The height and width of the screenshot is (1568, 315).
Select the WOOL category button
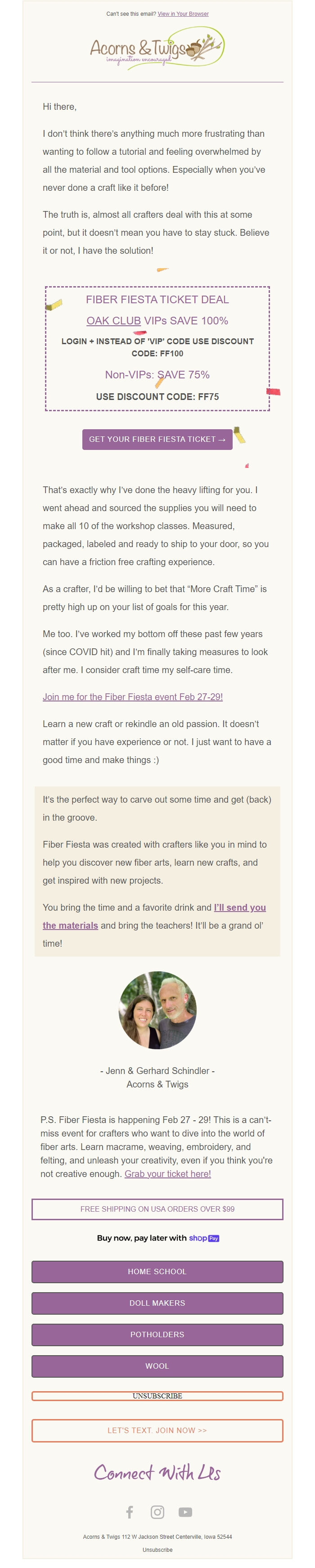click(x=157, y=1366)
